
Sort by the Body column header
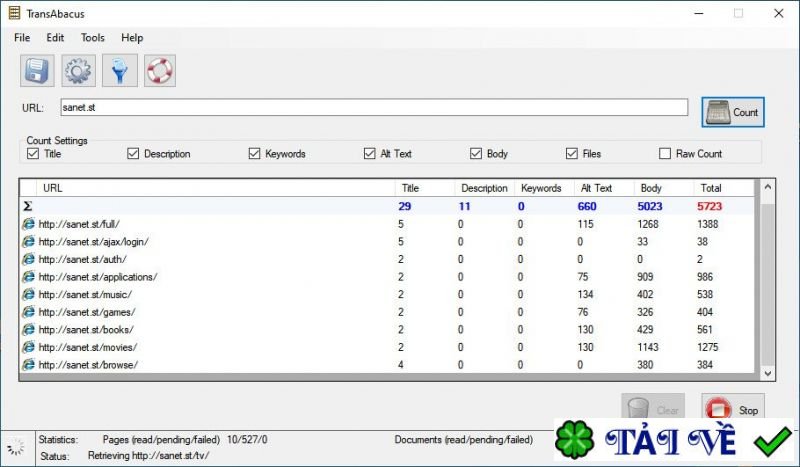[x=664, y=188]
